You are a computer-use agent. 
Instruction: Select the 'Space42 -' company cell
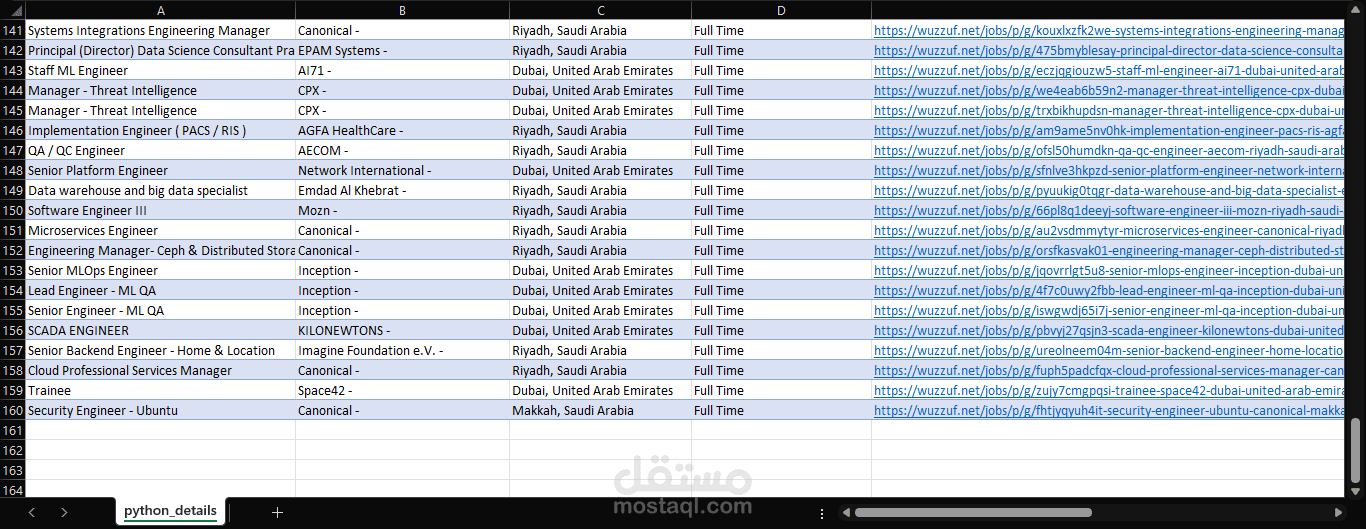pyautogui.click(x=402, y=390)
